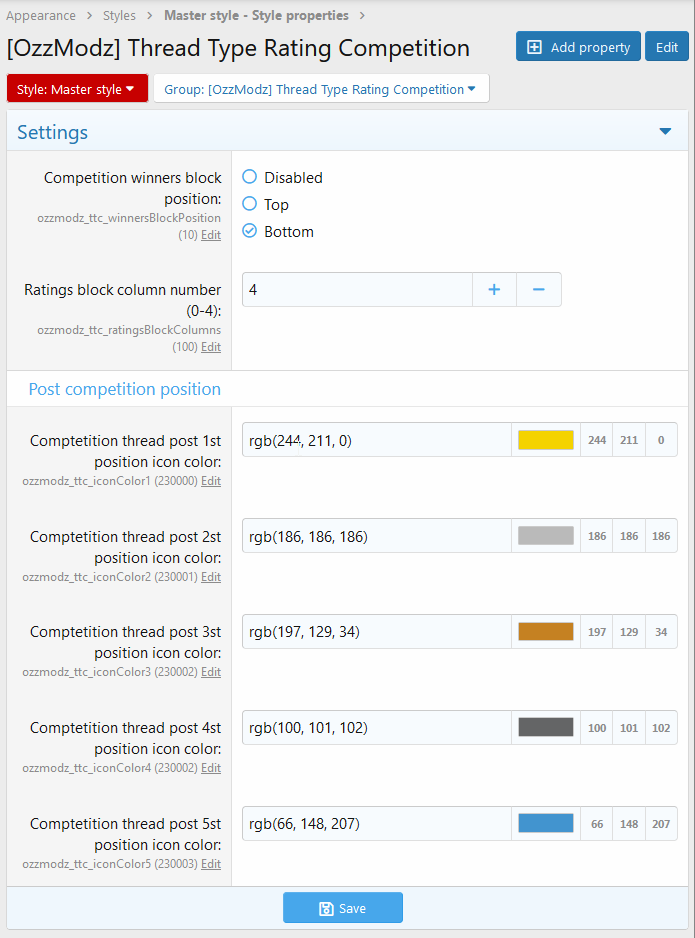This screenshot has width=695, height=938.
Task: Edit the ozzmodz_ttc_iconColor1 property
Action: coord(211,481)
